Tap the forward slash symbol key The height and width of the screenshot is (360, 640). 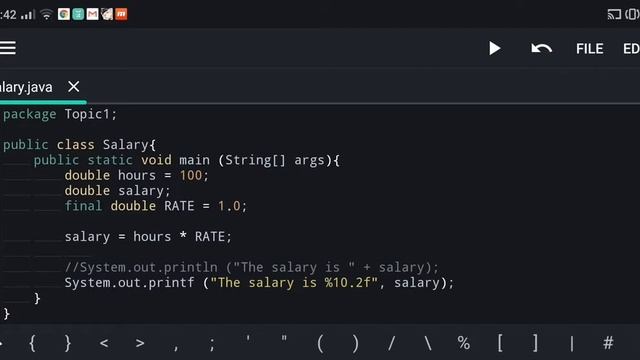[391, 343]
